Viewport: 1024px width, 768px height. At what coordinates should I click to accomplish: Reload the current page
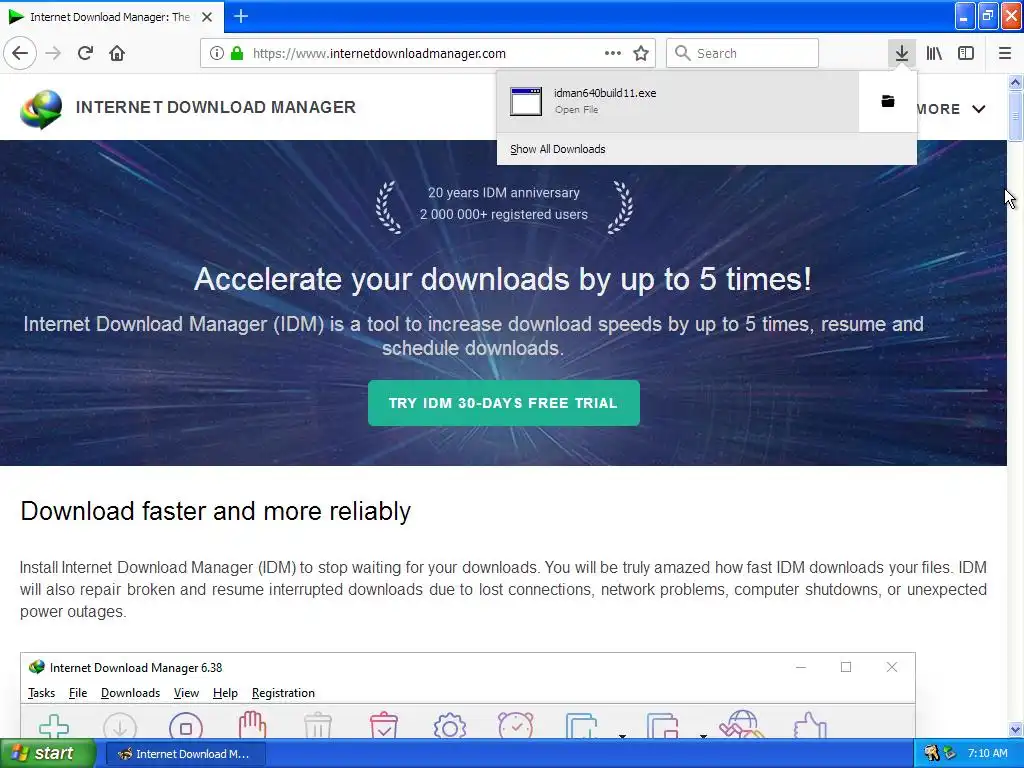[86, 53]
